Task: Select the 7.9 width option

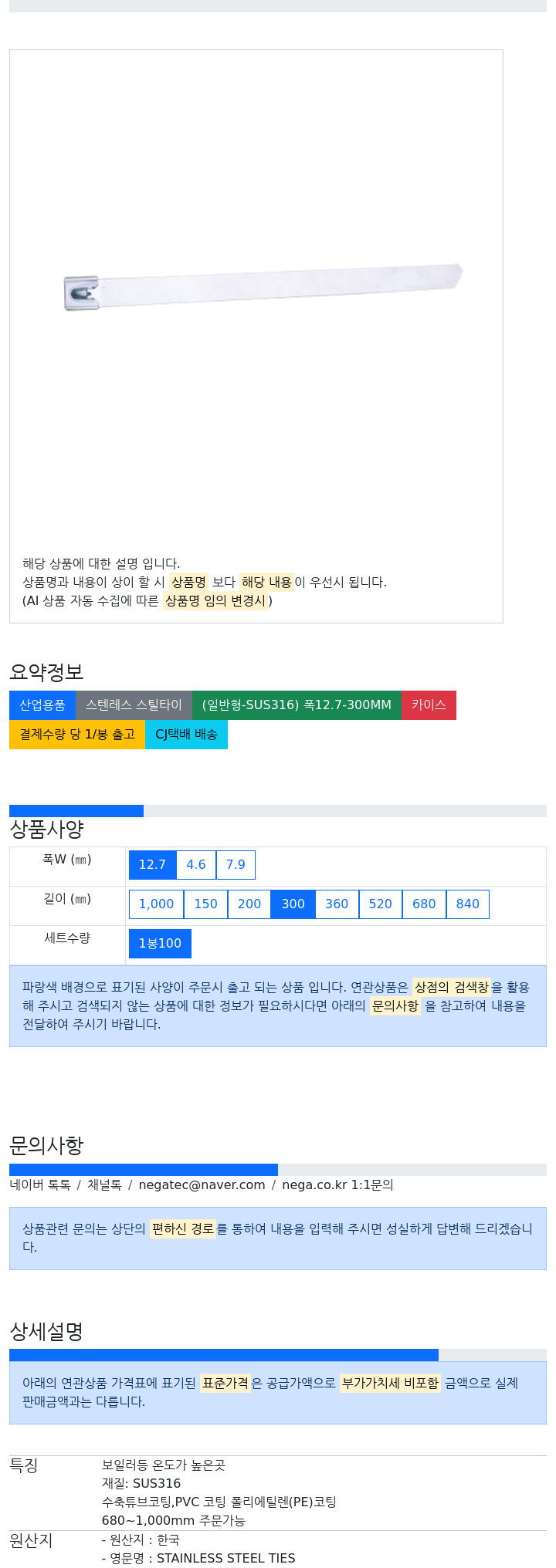Action: coord(236,865)
